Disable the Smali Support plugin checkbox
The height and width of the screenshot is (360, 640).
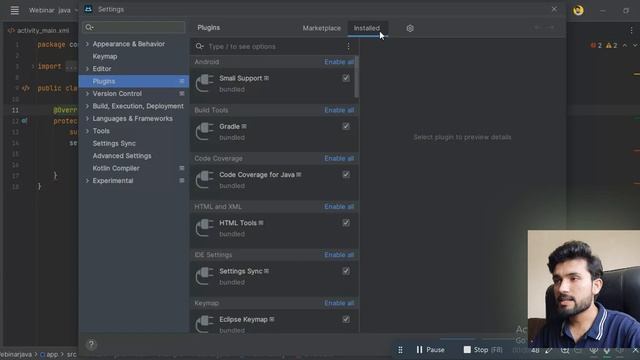pos(346,78)
